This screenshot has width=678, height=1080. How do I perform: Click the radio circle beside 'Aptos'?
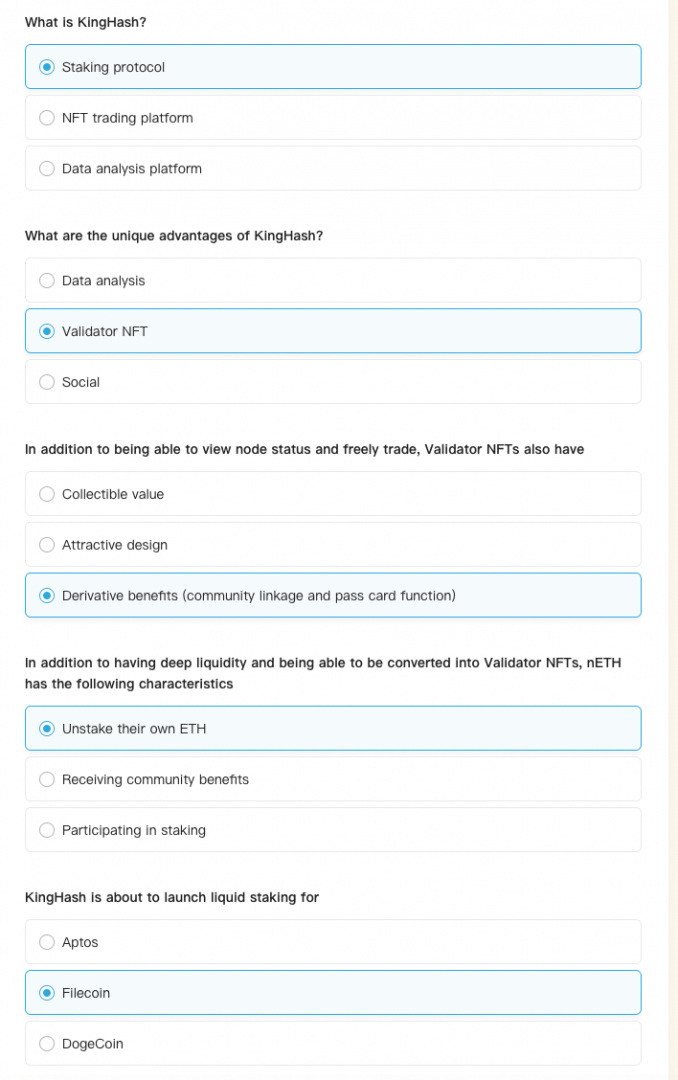(47, 942)
